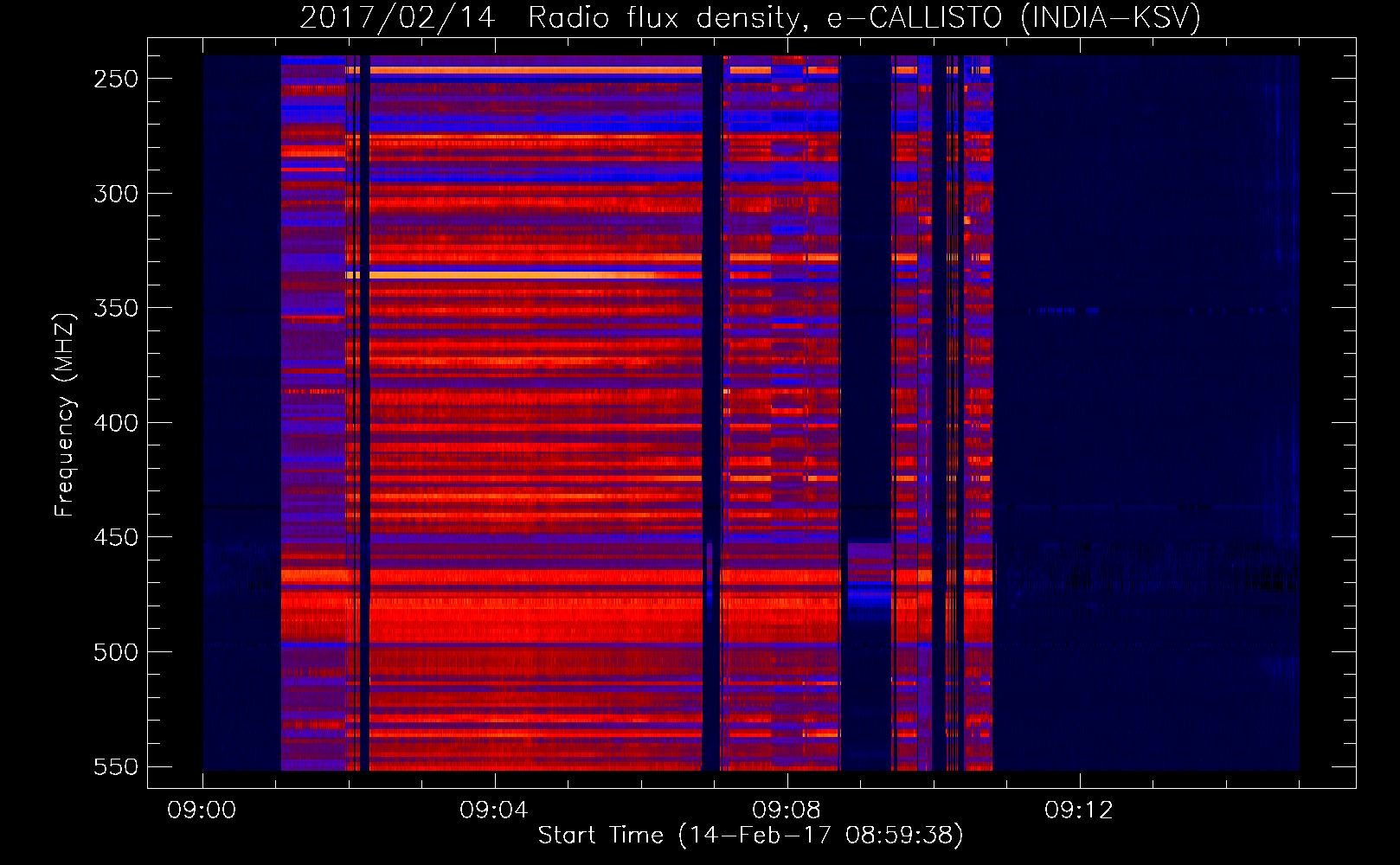Click the 09:12 time tick label

coord(1079,811)
